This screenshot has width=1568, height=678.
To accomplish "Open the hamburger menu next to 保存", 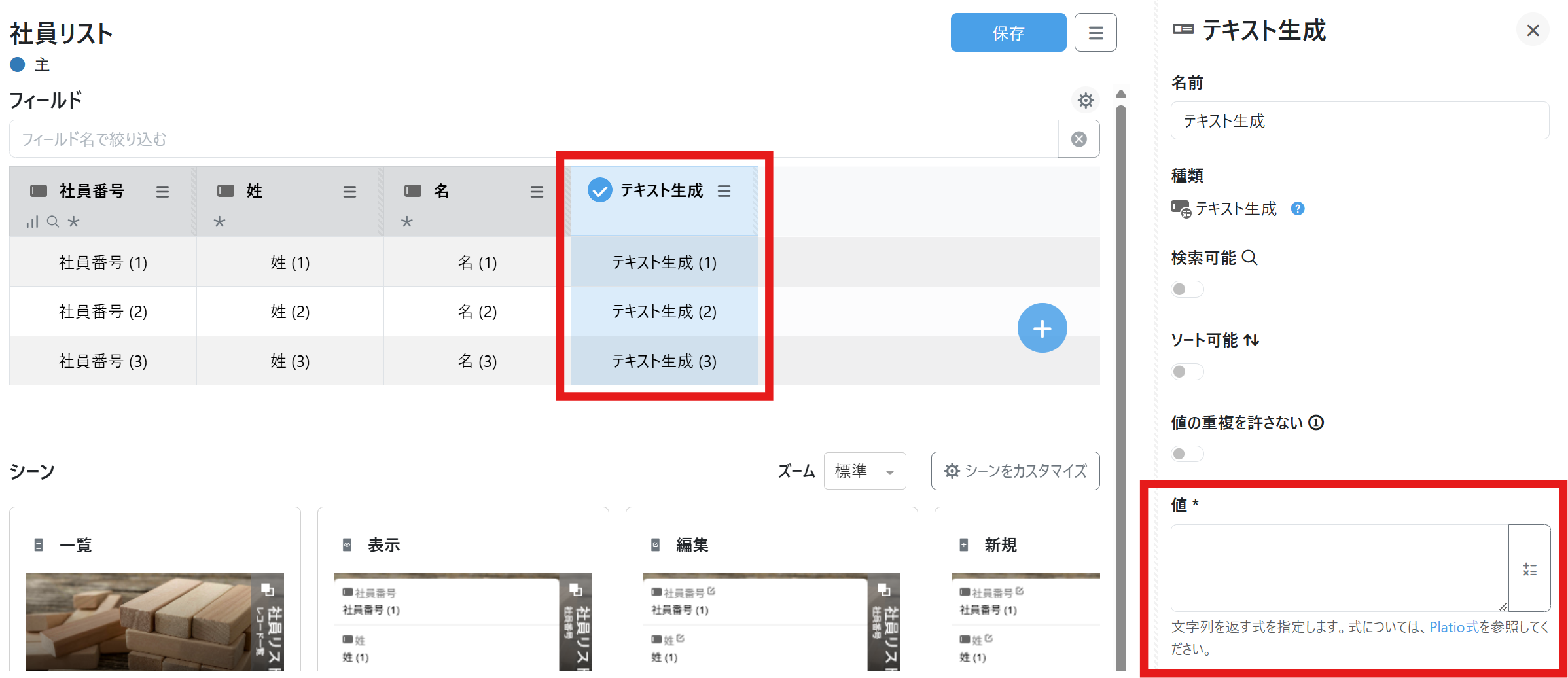I will 1096,33.
